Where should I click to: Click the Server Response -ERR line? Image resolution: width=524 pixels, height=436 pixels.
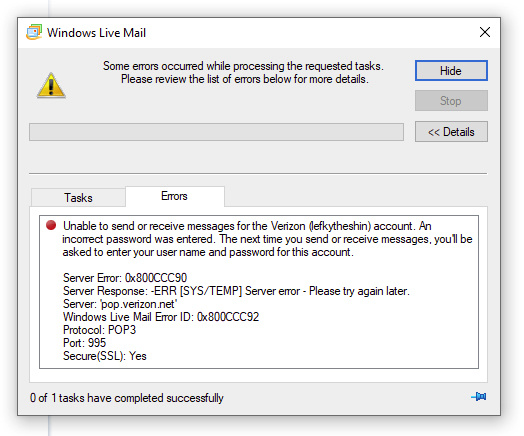(x=236, y=291)
